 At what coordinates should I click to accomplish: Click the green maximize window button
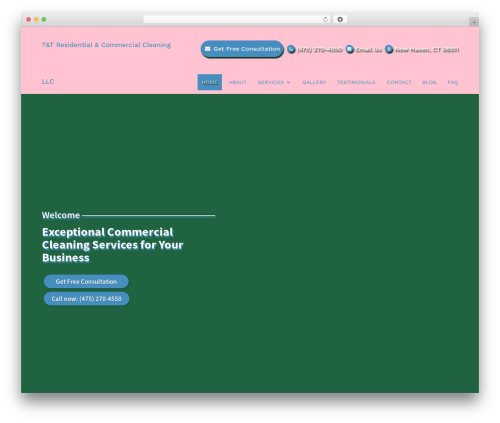tap(44, 19)
